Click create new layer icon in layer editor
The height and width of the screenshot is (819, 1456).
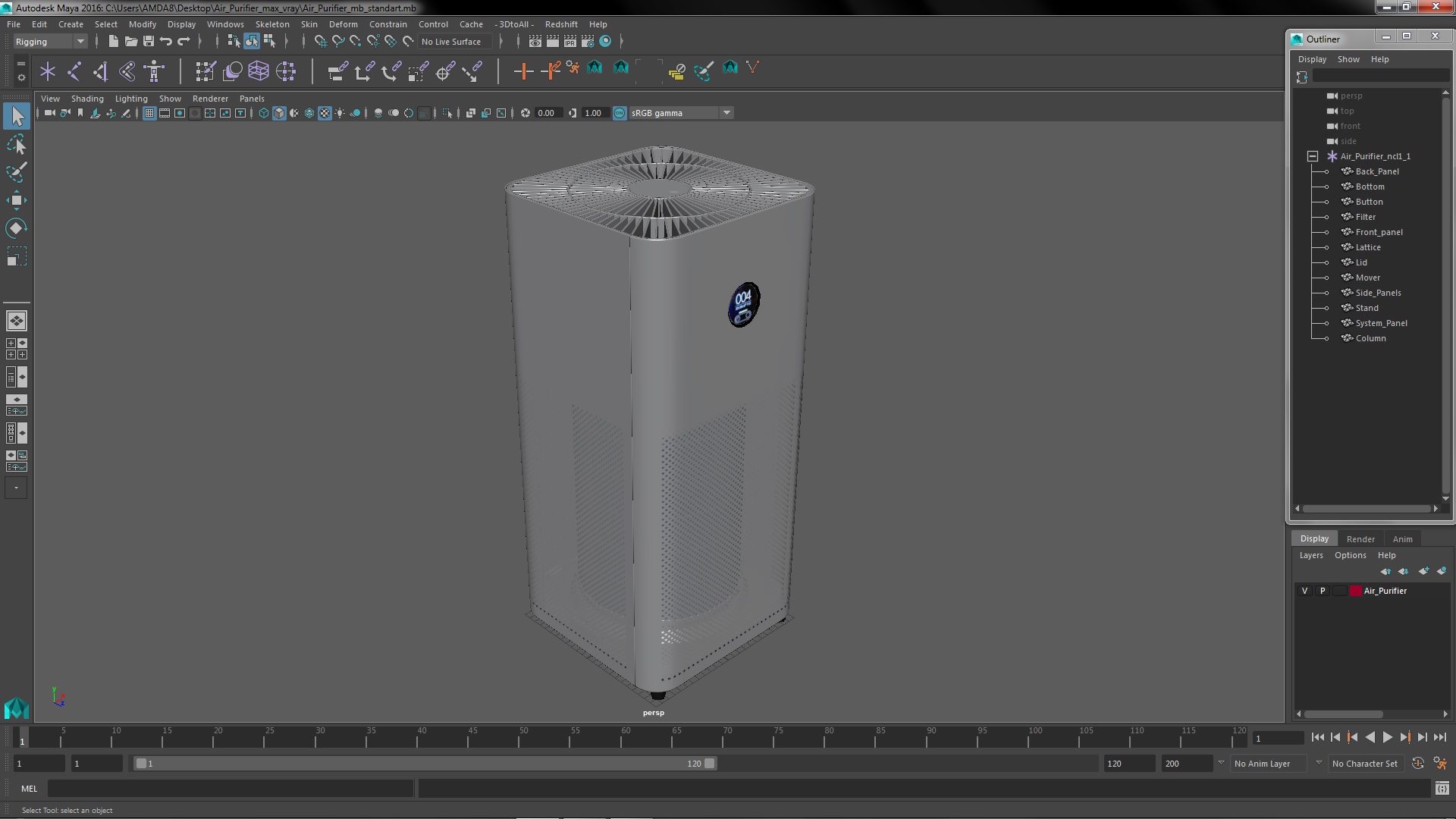(1423, 571)
